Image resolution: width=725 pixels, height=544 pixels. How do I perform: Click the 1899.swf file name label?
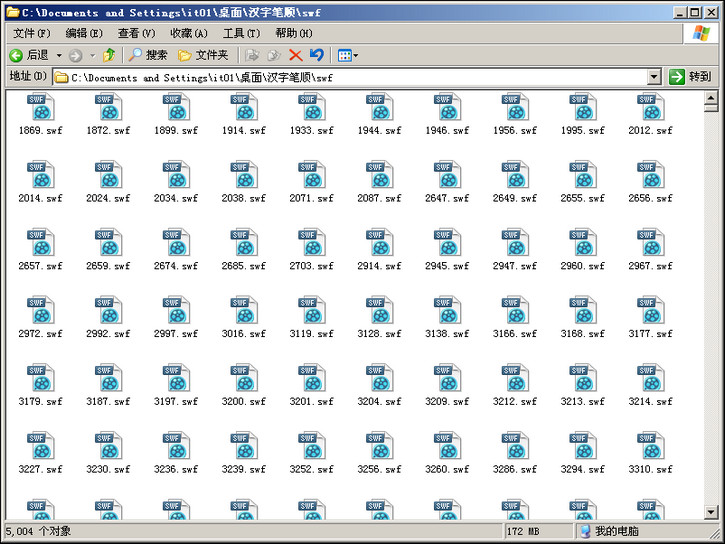coord(176,131)
